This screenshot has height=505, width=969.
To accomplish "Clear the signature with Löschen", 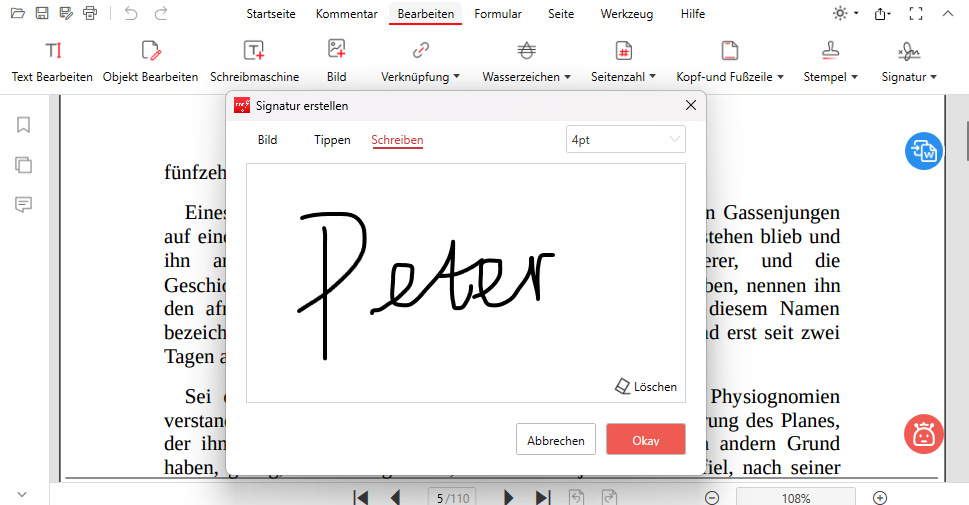I will [646, 387].
